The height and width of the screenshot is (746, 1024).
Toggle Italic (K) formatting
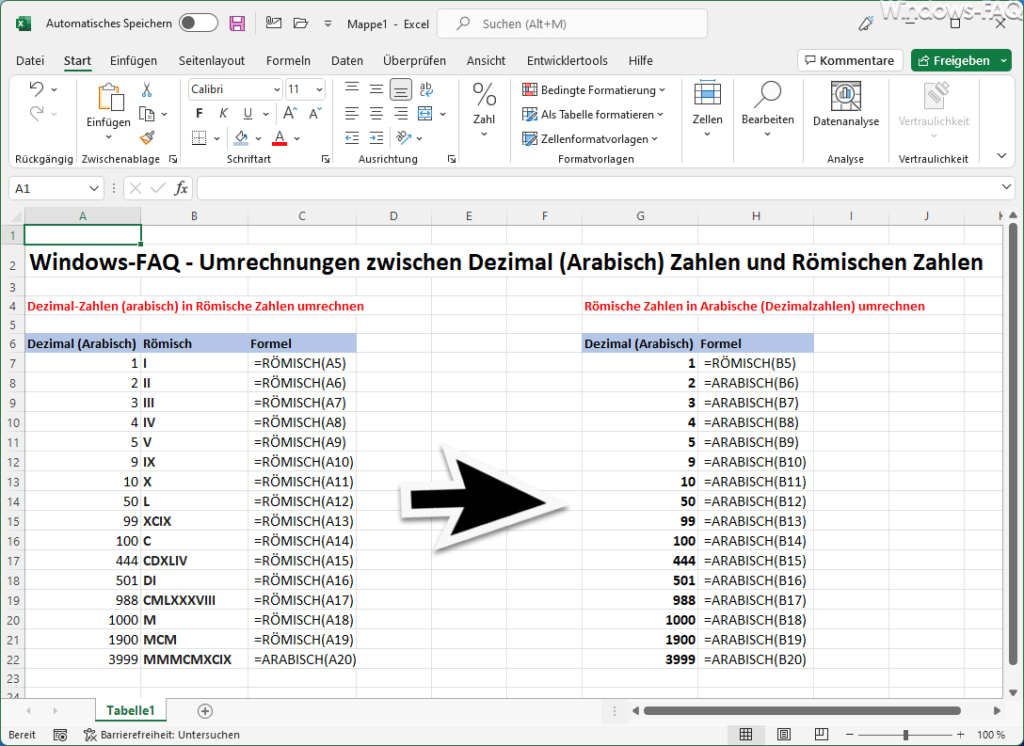tap(223, 114)
